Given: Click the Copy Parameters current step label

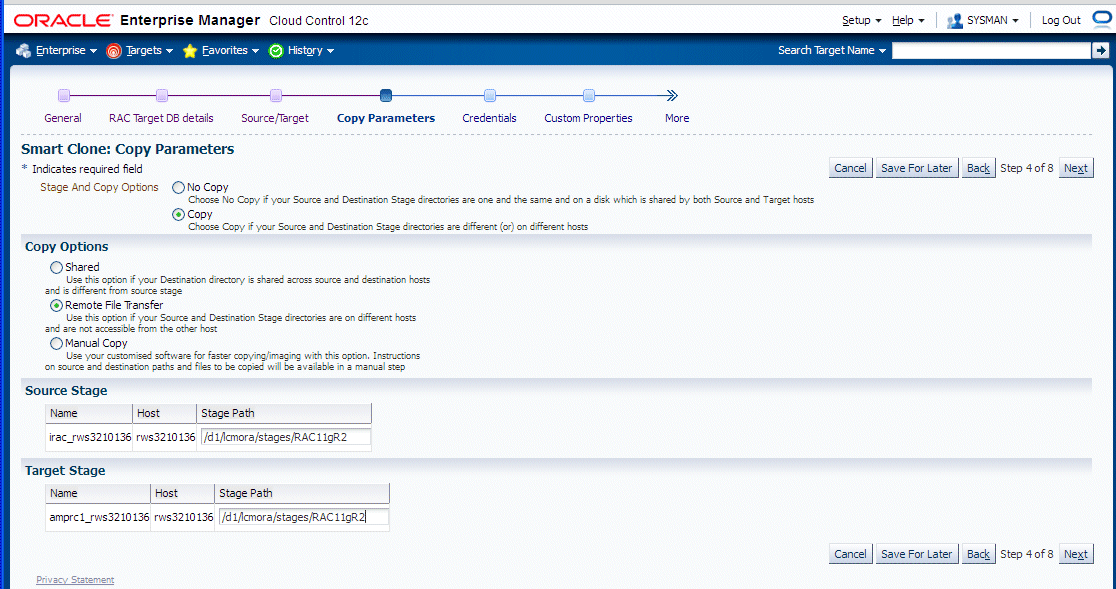Looking at the screenshot, I should pyautogui.click(x=386, y=118).
